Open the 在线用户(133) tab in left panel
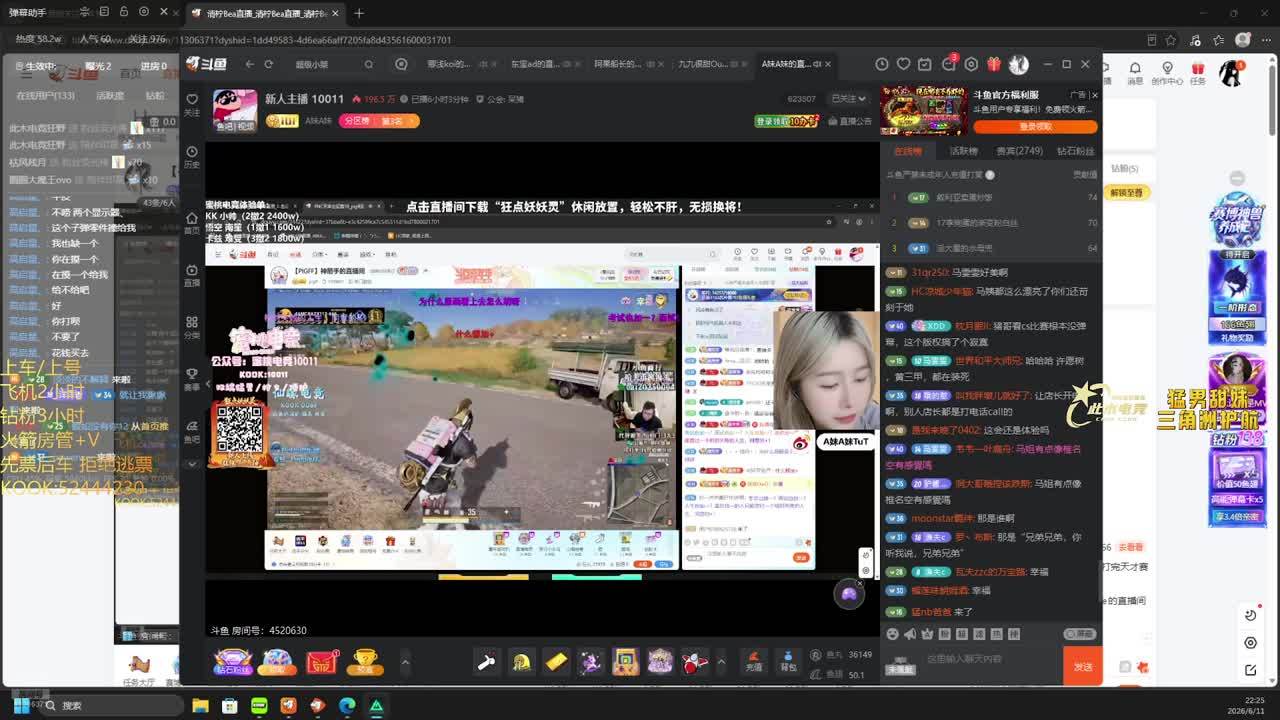 click(x=45, y=96)
